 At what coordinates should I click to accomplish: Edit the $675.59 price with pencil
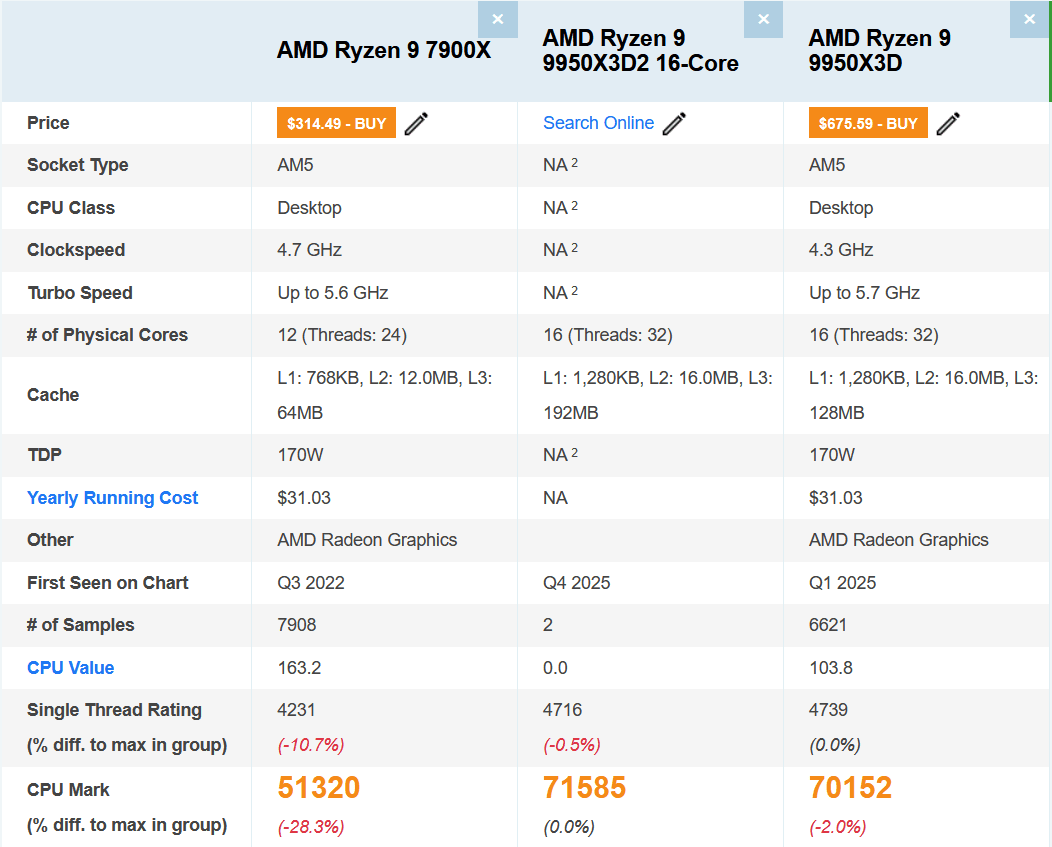click(x=948, y=123)
